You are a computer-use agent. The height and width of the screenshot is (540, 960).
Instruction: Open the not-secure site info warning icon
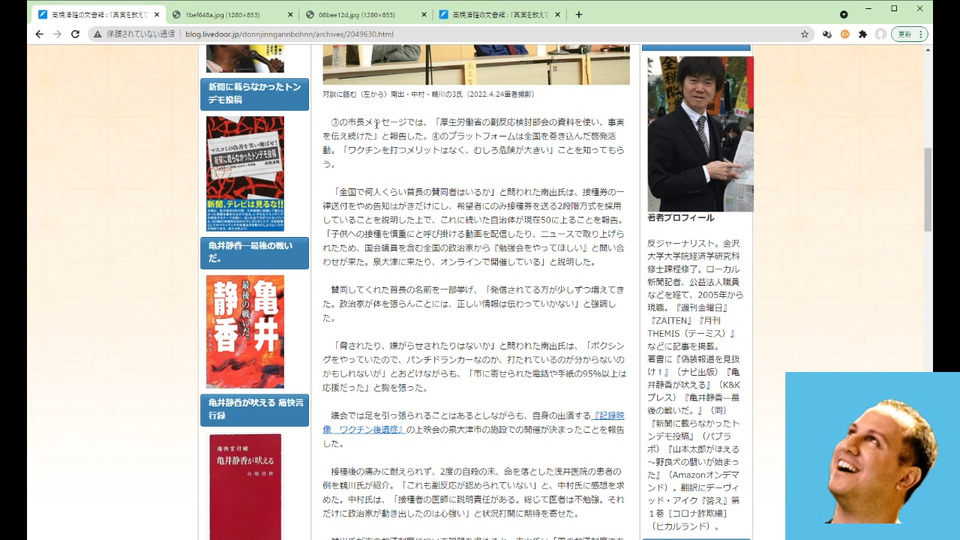coord(97,34)
